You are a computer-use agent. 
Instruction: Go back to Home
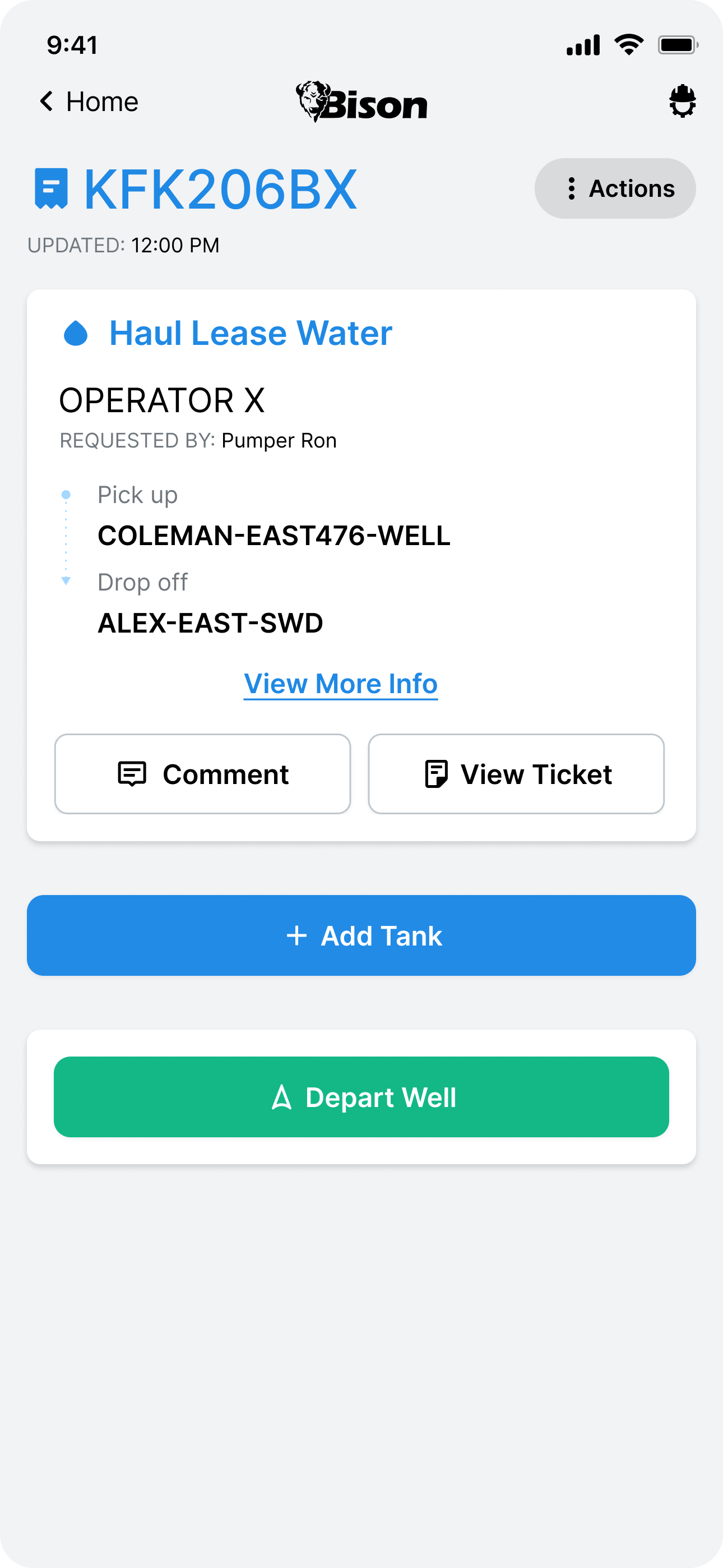click(89, 101)
